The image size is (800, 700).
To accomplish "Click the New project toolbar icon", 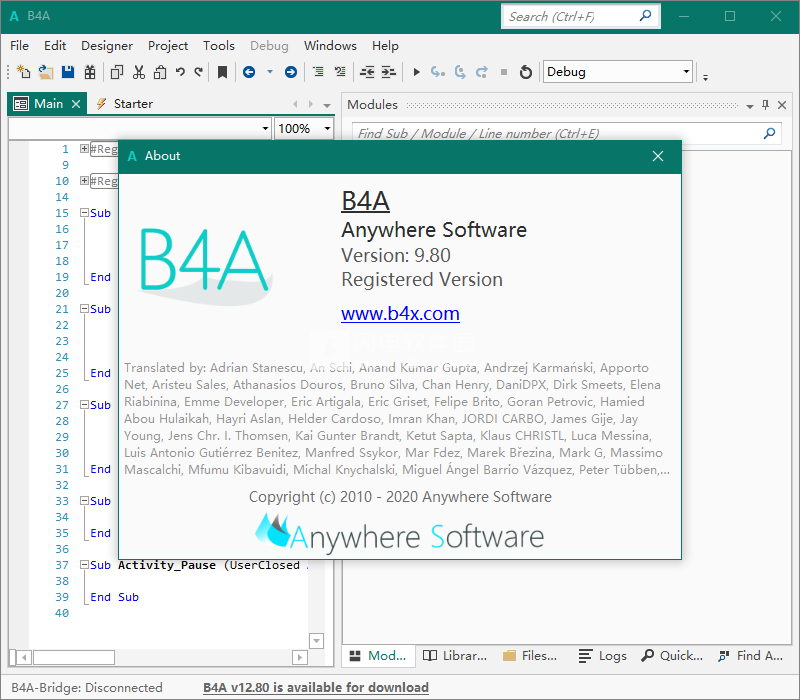I will click(x=23, y=72).
